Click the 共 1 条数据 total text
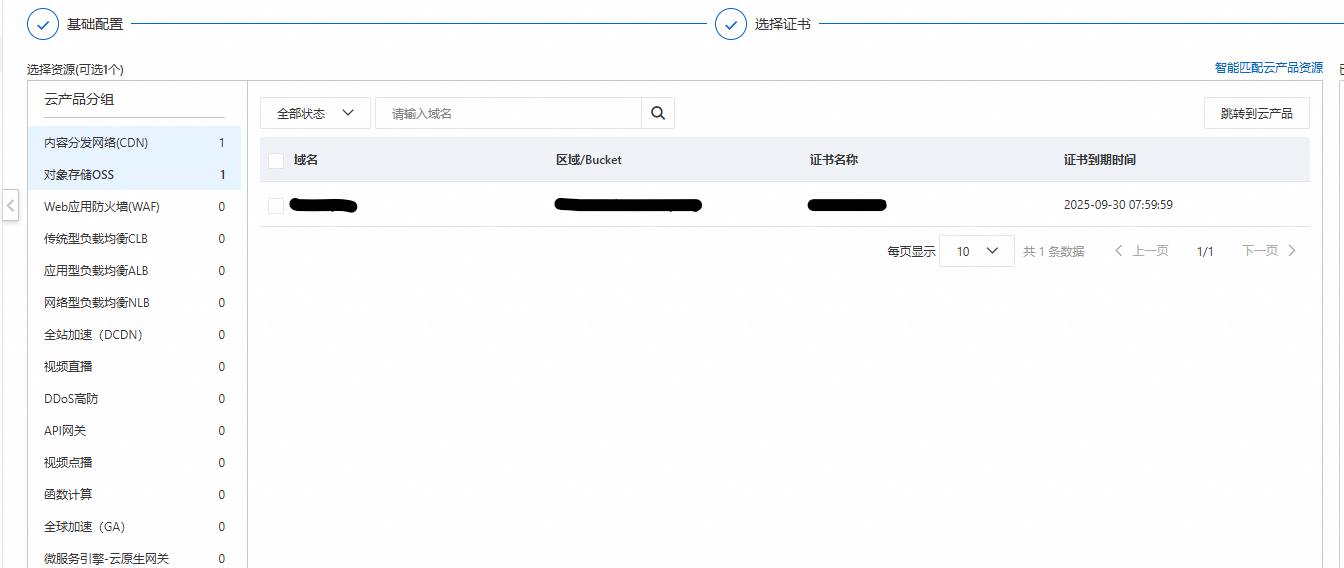The height and width of the screenshot is (568, 1344). click(x=1054, y=251)
